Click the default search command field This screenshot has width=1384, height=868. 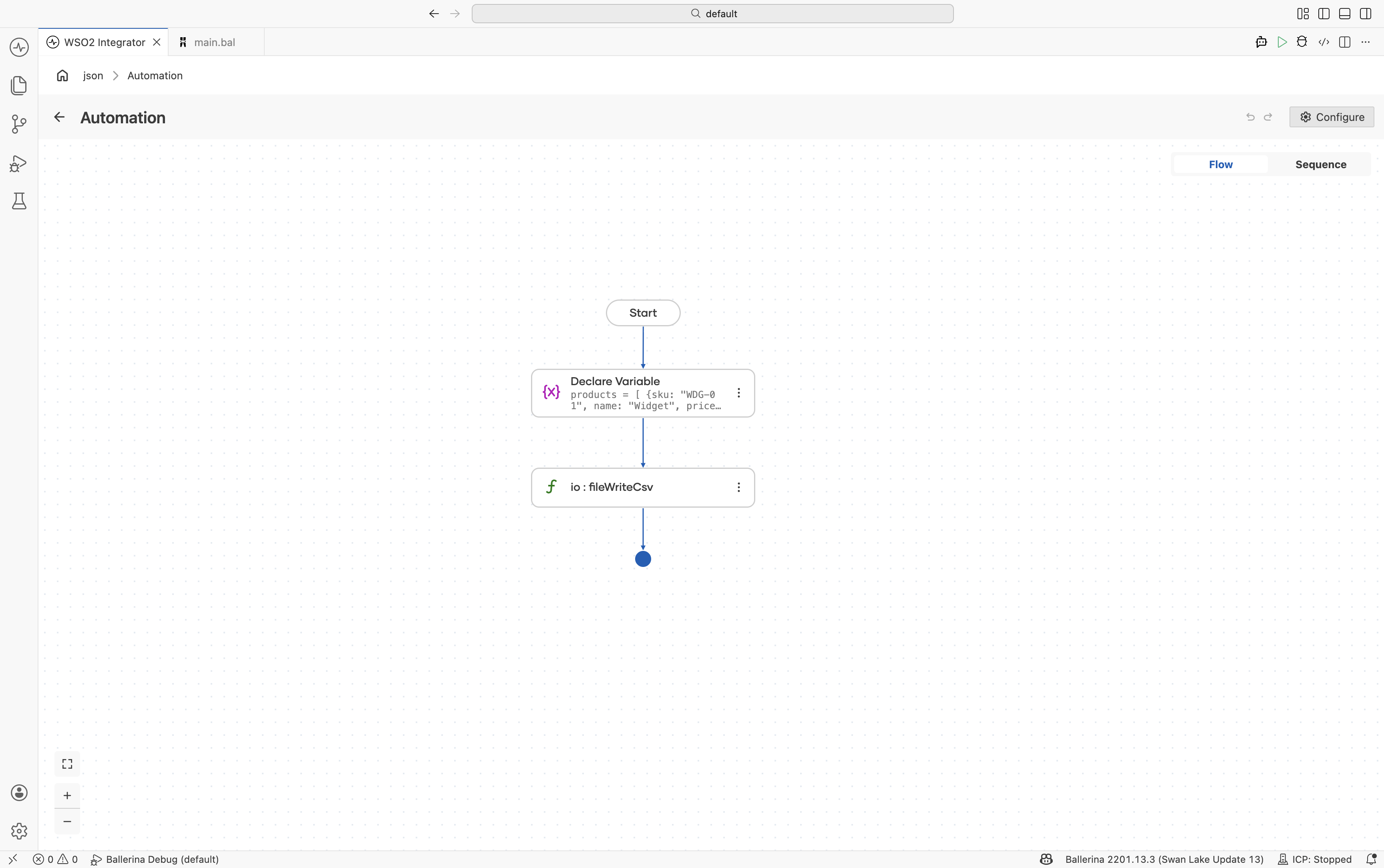click(712, 14)
